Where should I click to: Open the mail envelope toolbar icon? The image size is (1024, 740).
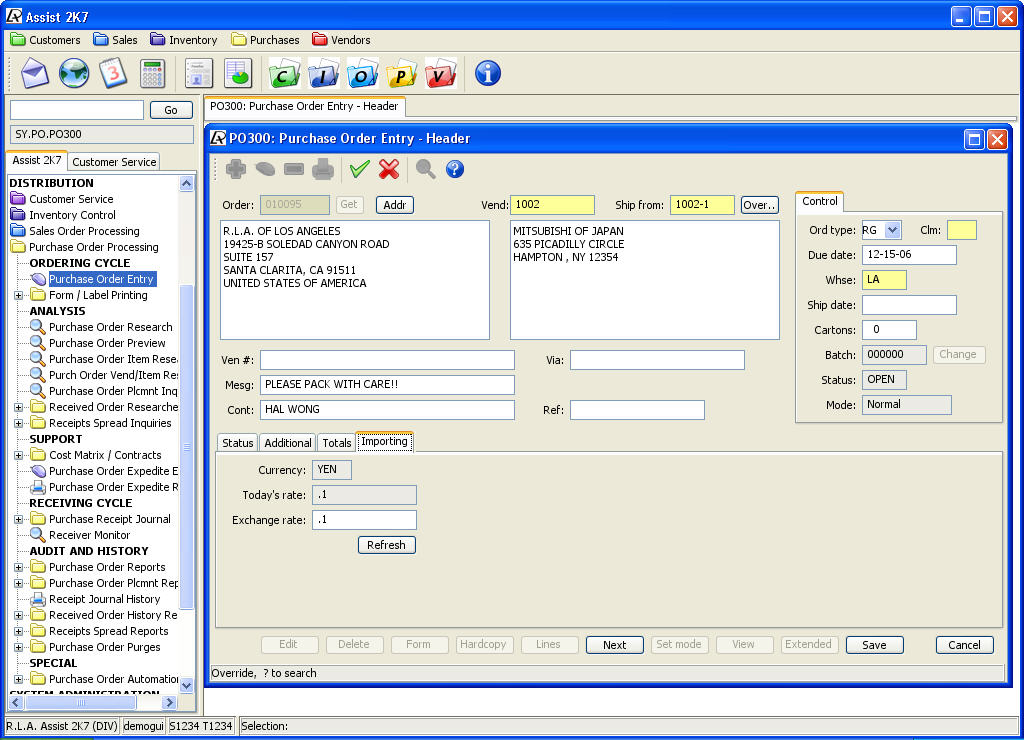35,73
